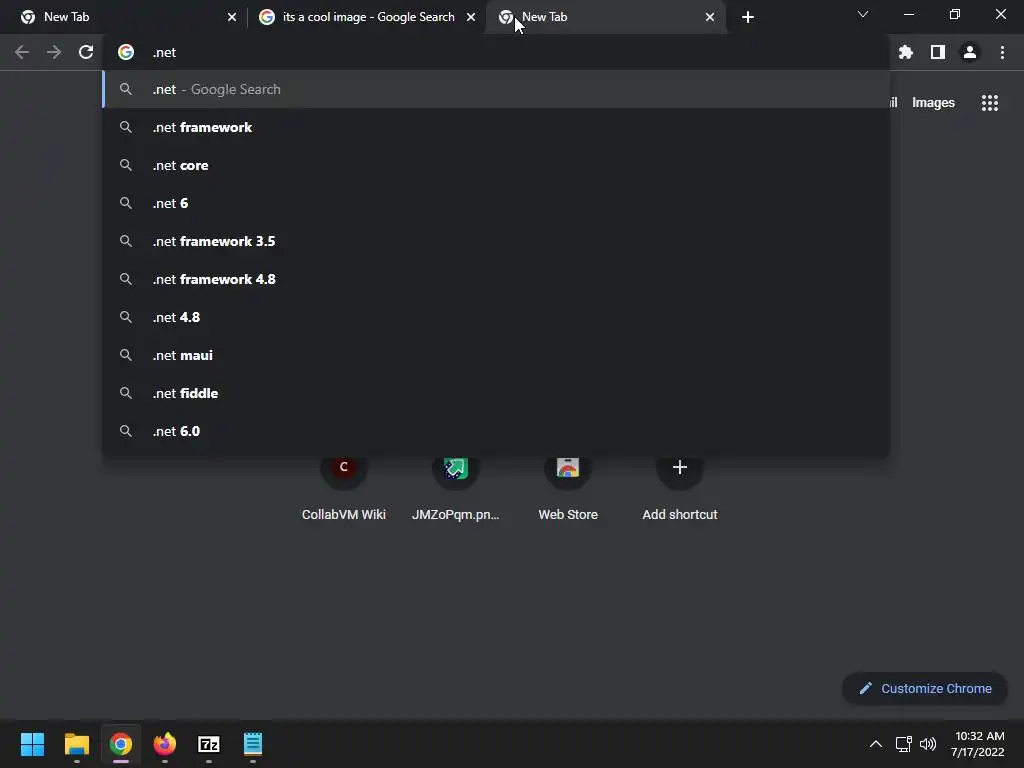Image resolution: width=1024 pixels, height=768 pixels.
Task: Open File Explorer from taskbar
Action: (x=76, y=744)
